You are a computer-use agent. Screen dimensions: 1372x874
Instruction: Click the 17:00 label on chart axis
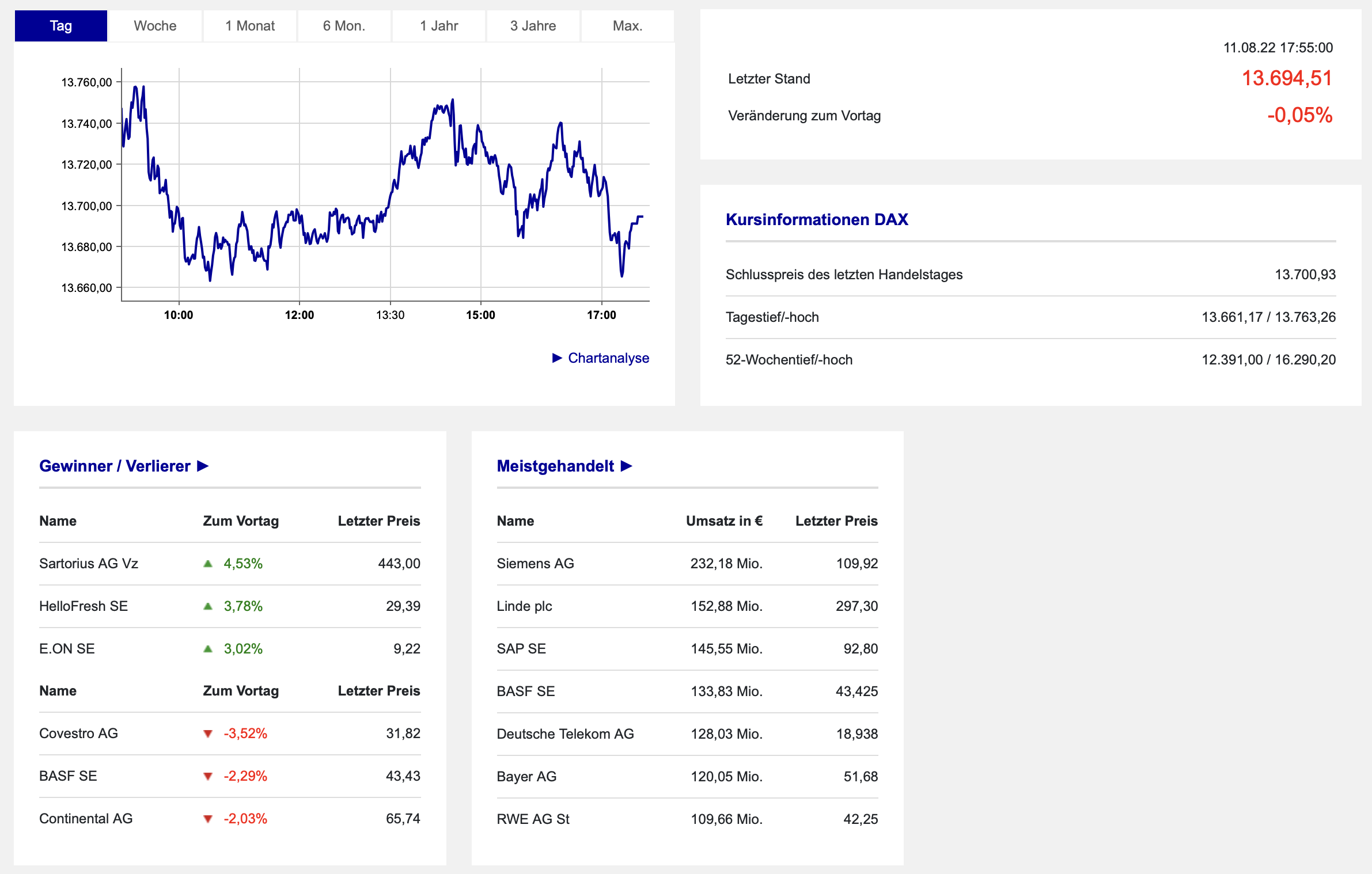tap(601, 315)
